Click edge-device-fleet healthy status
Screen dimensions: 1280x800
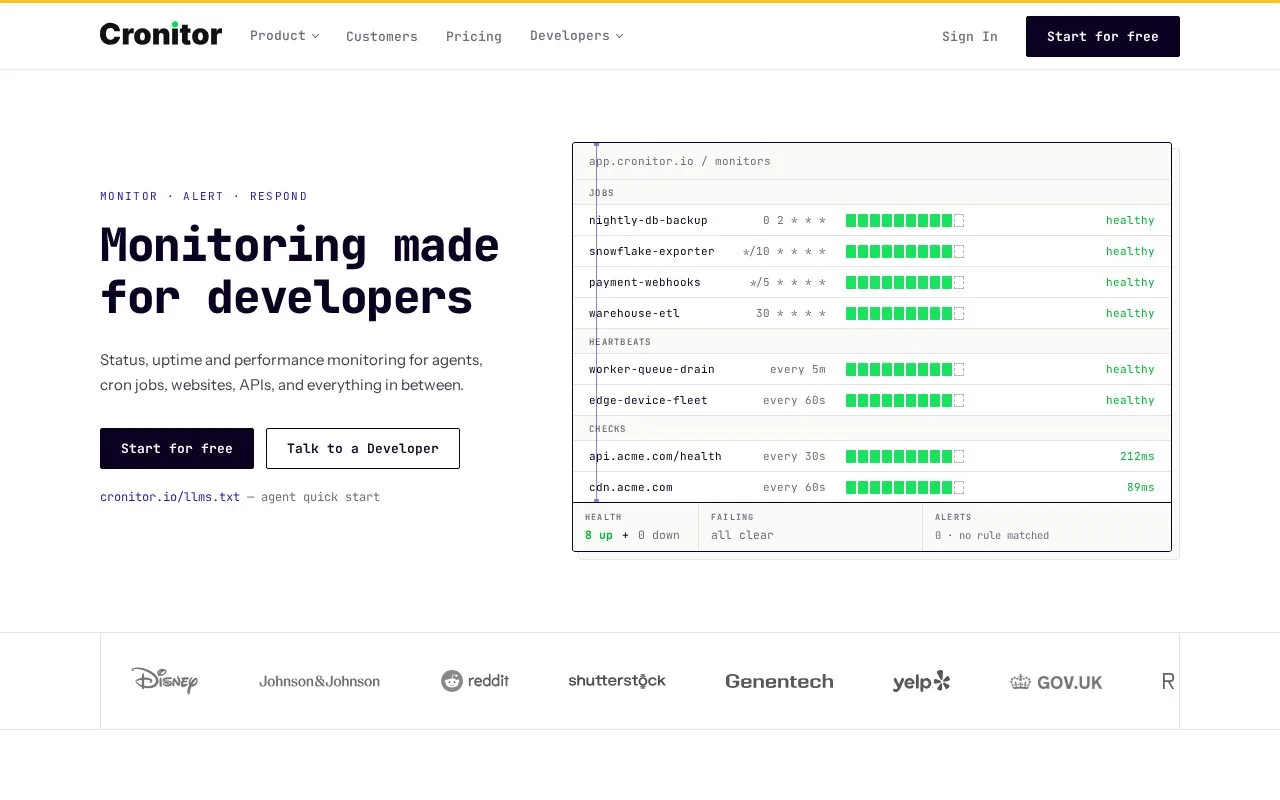[x=1130, y=401]
